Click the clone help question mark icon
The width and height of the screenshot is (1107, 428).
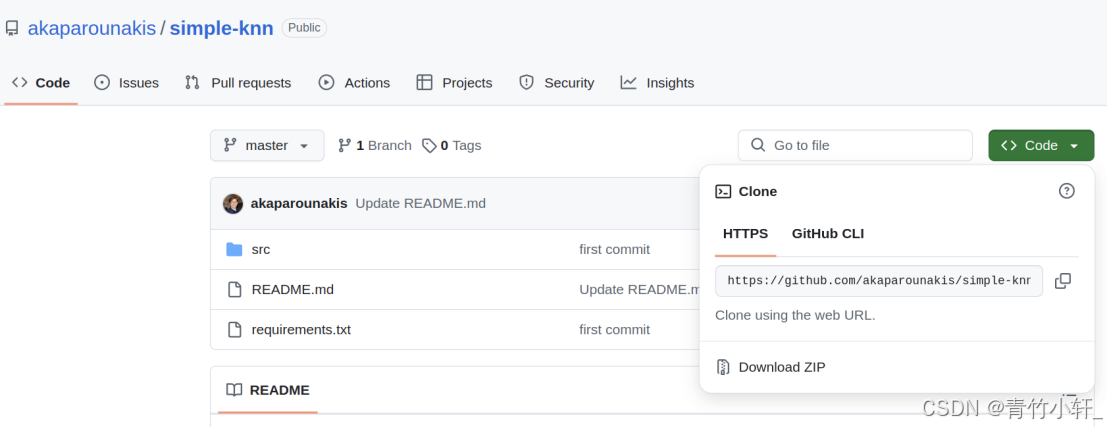tap(1067, 191)
